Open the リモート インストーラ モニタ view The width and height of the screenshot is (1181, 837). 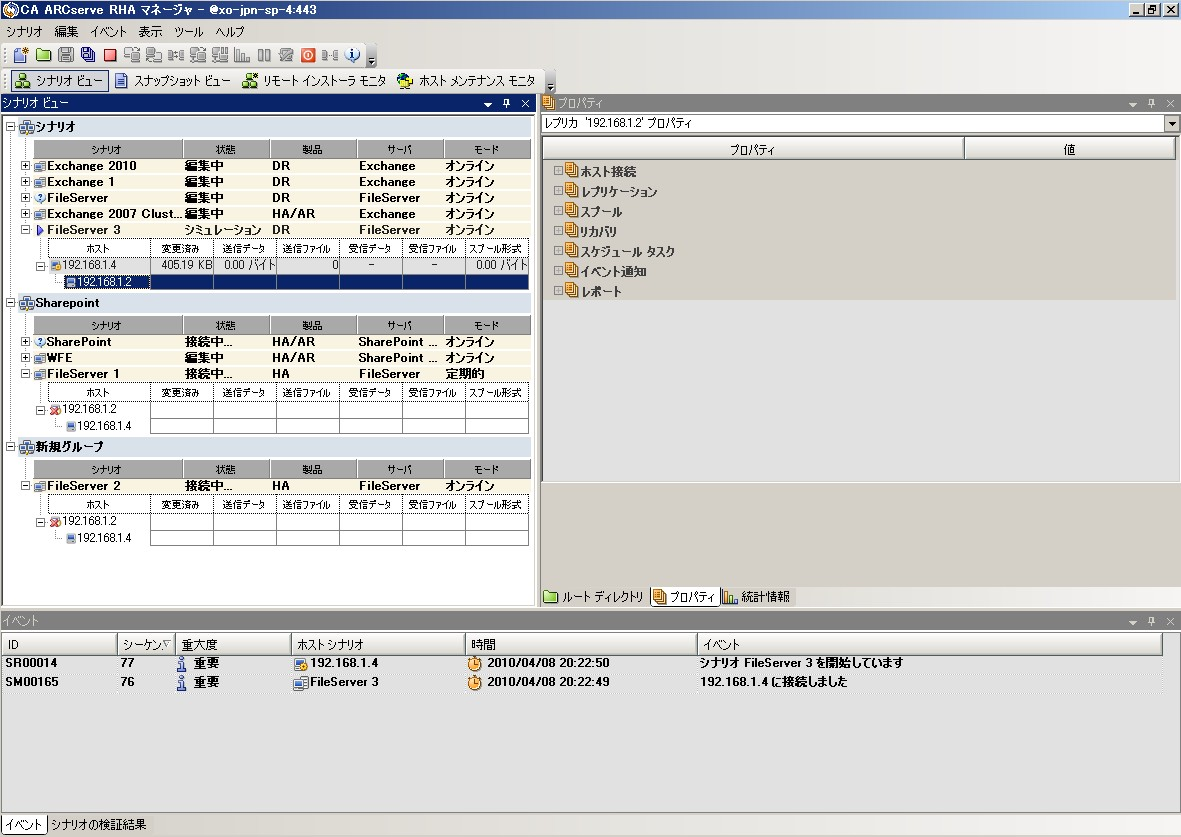pos(314,81)
